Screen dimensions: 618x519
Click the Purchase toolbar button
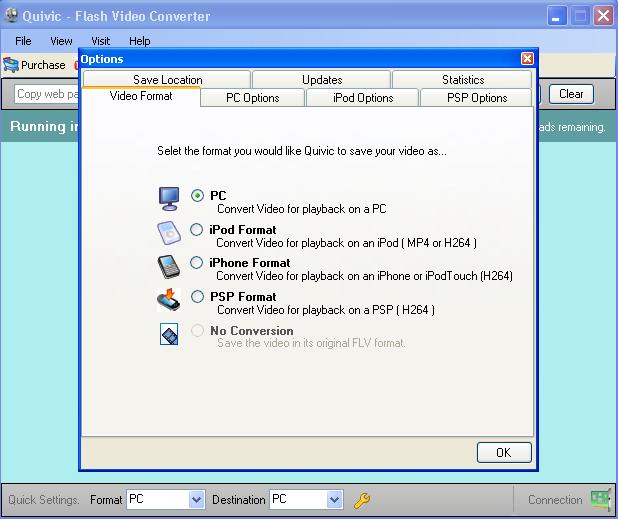pos(35,65)
